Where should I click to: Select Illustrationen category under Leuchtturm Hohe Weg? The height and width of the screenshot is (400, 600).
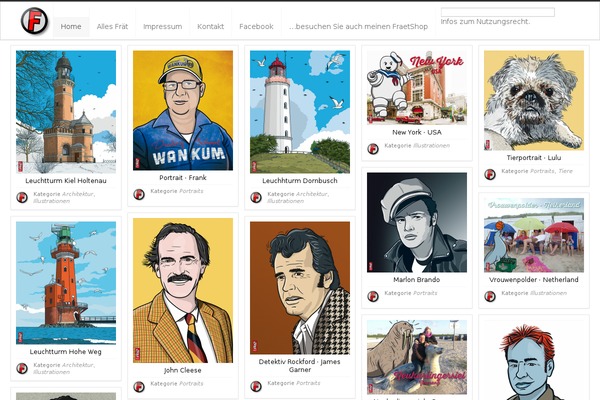pyautogui.click(x=51, y=372)
